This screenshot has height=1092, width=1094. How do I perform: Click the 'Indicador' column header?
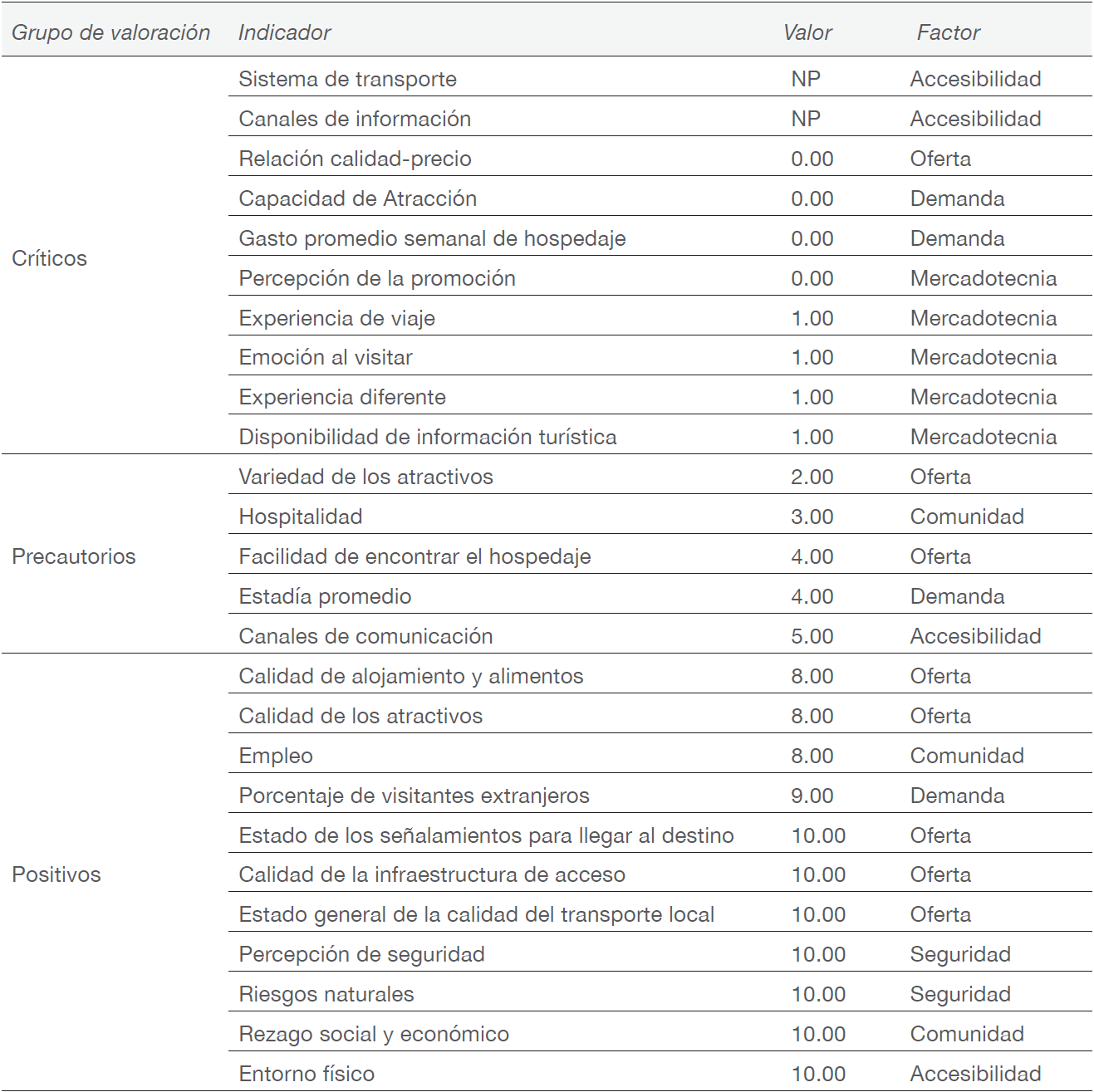284,32
